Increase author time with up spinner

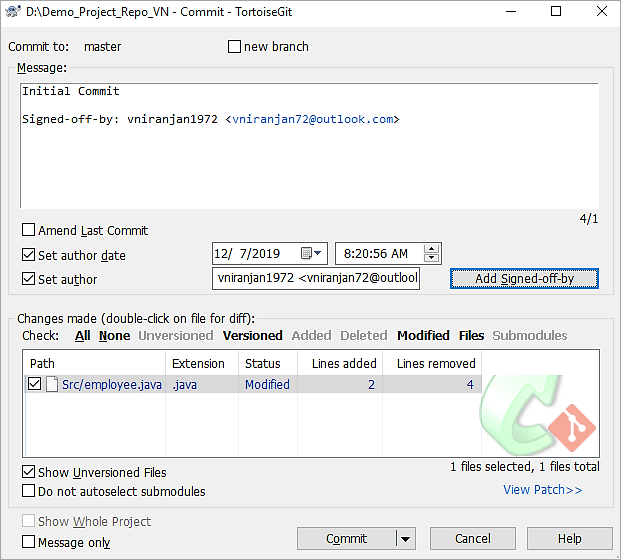[x=431, y=249]
